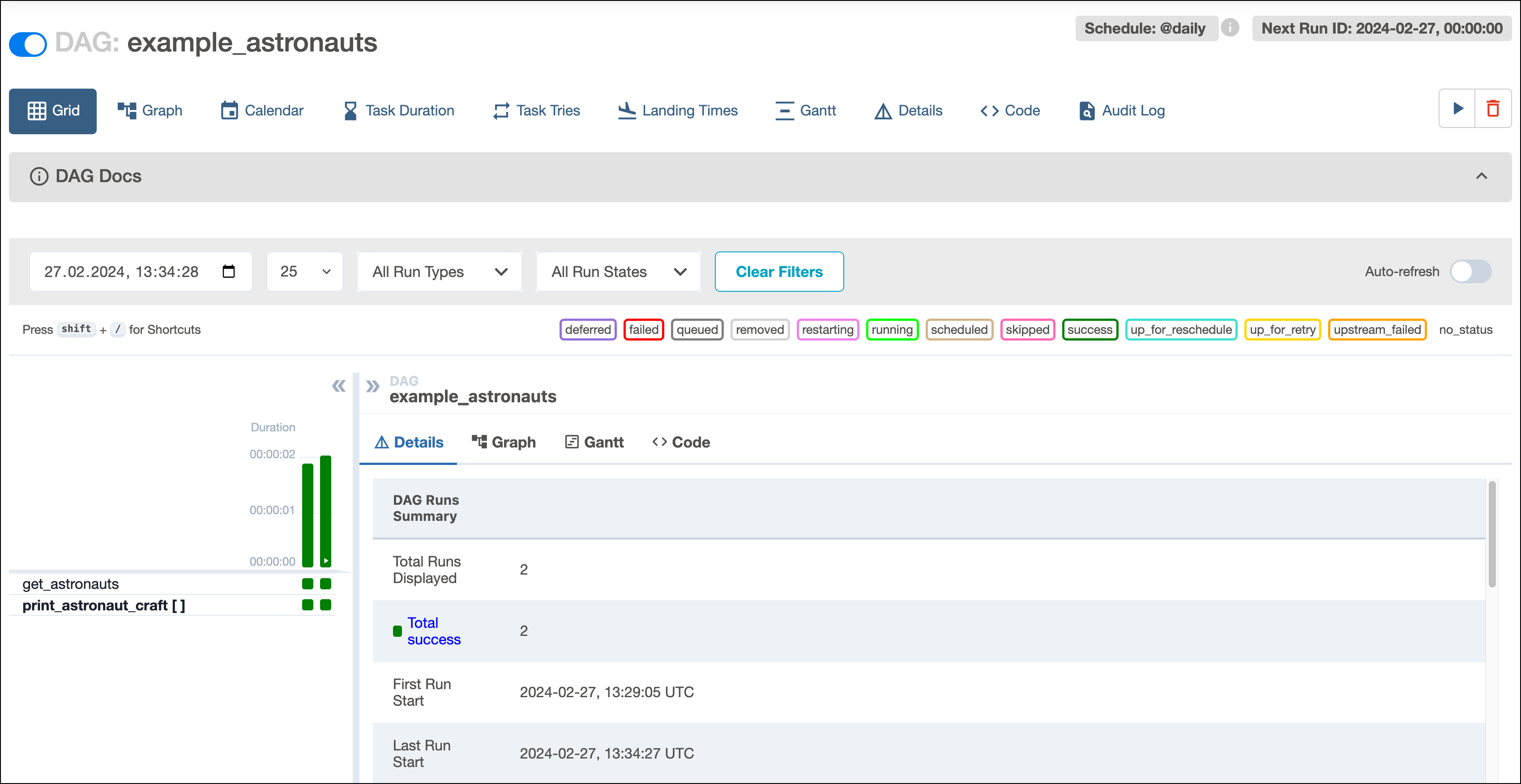Screen dimensions: 1521x784
Task: Open the All Run Types dropdown
Action: tap(439, 272)
